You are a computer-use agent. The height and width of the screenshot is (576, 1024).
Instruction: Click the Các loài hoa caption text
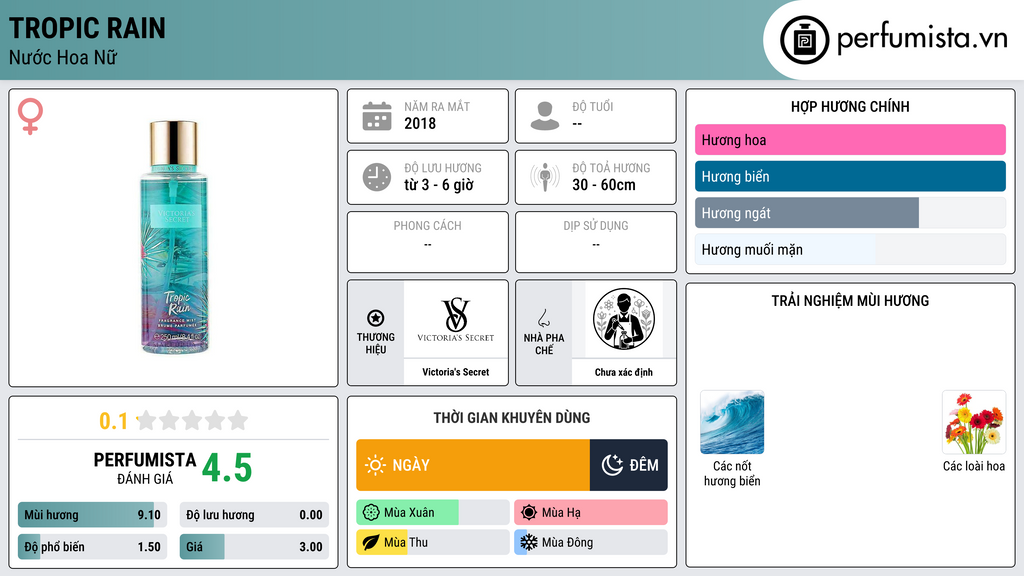pos(974,466)
